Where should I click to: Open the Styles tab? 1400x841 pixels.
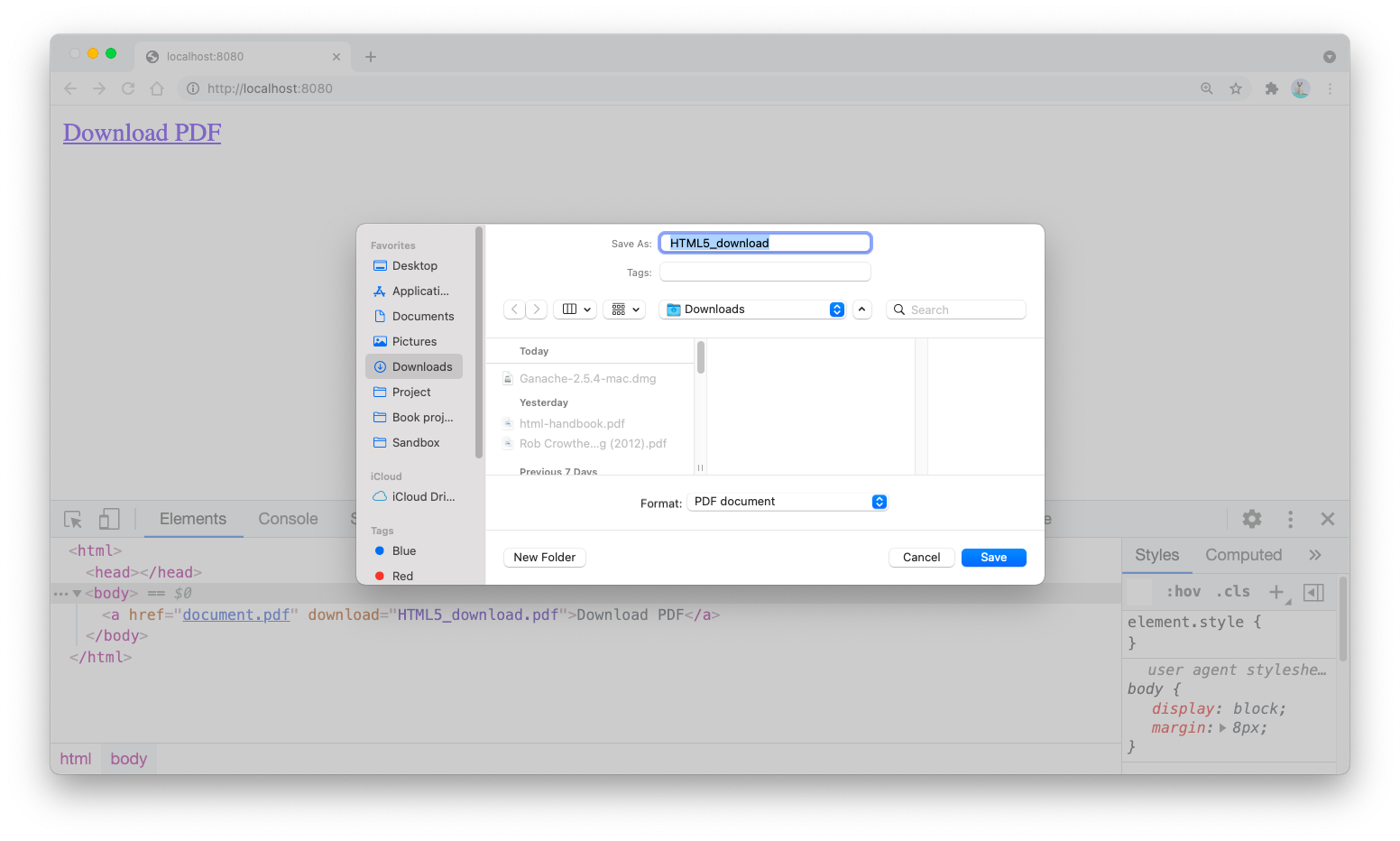tap(1156, 555)
